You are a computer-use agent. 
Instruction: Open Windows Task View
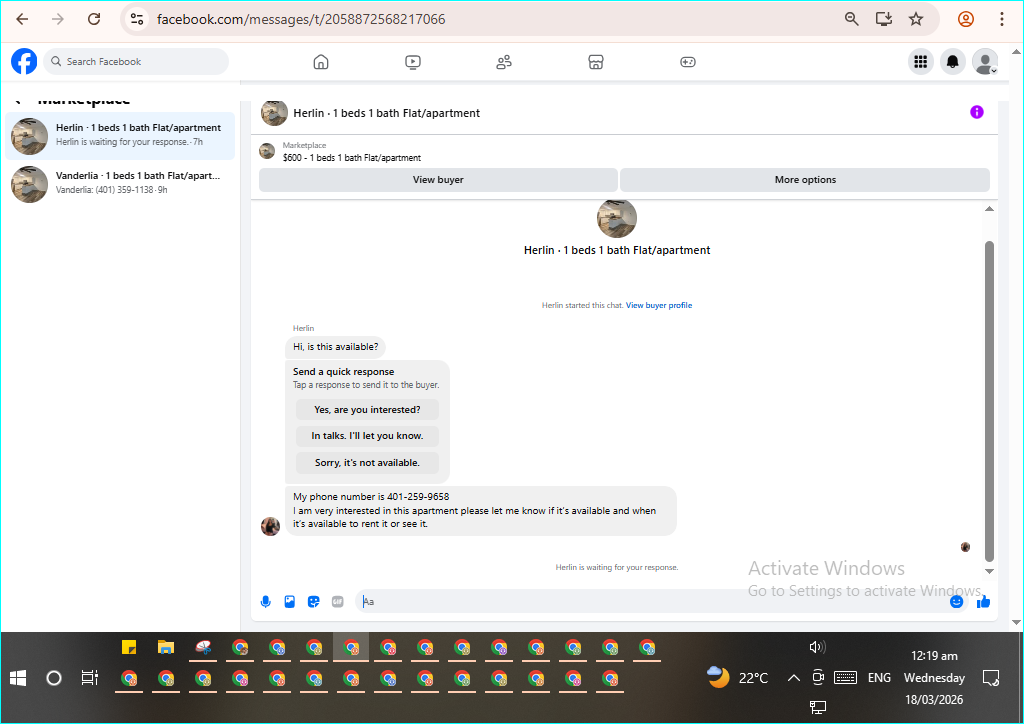[89, 678]
